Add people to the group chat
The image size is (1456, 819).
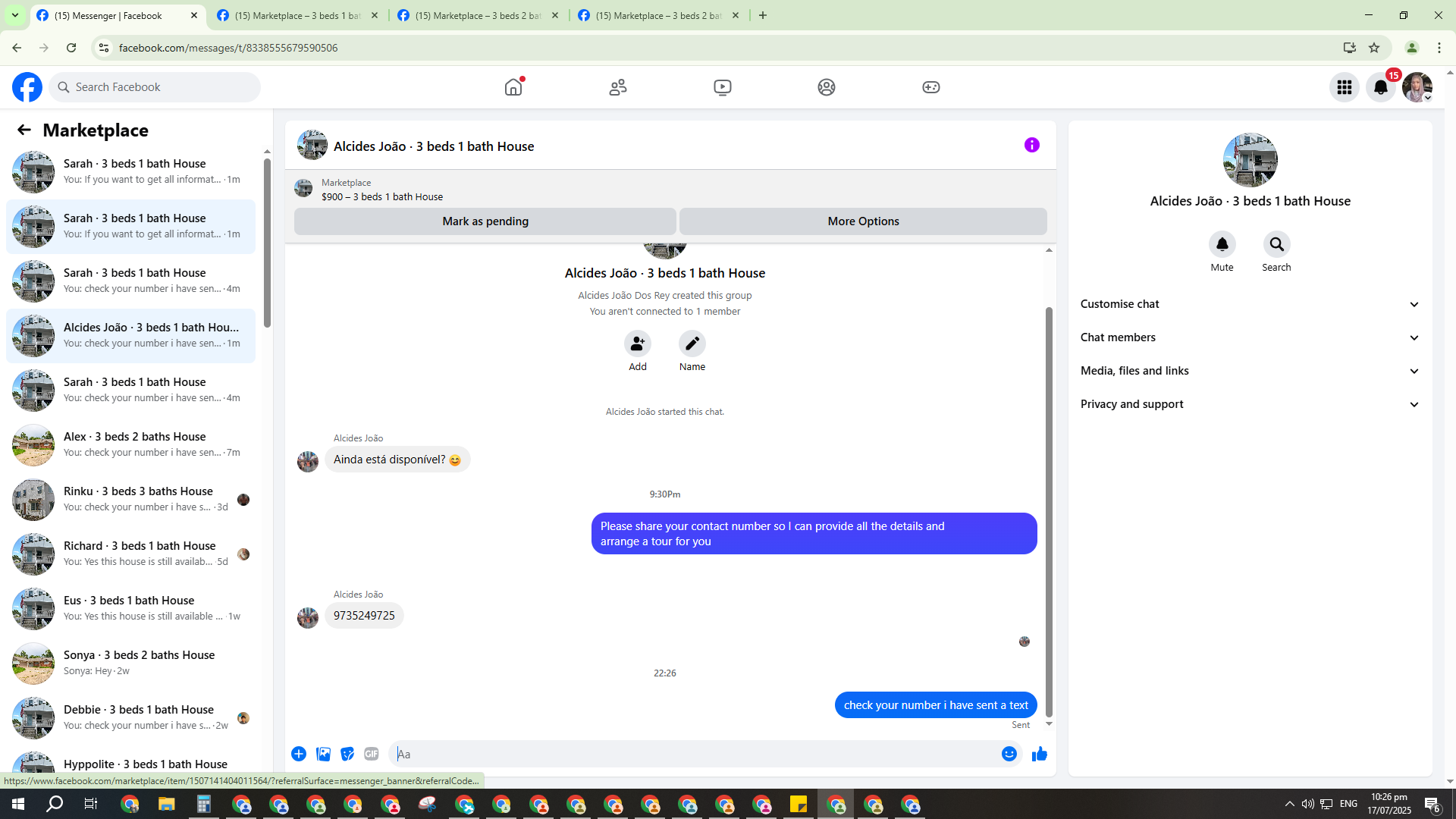(638, 344)
